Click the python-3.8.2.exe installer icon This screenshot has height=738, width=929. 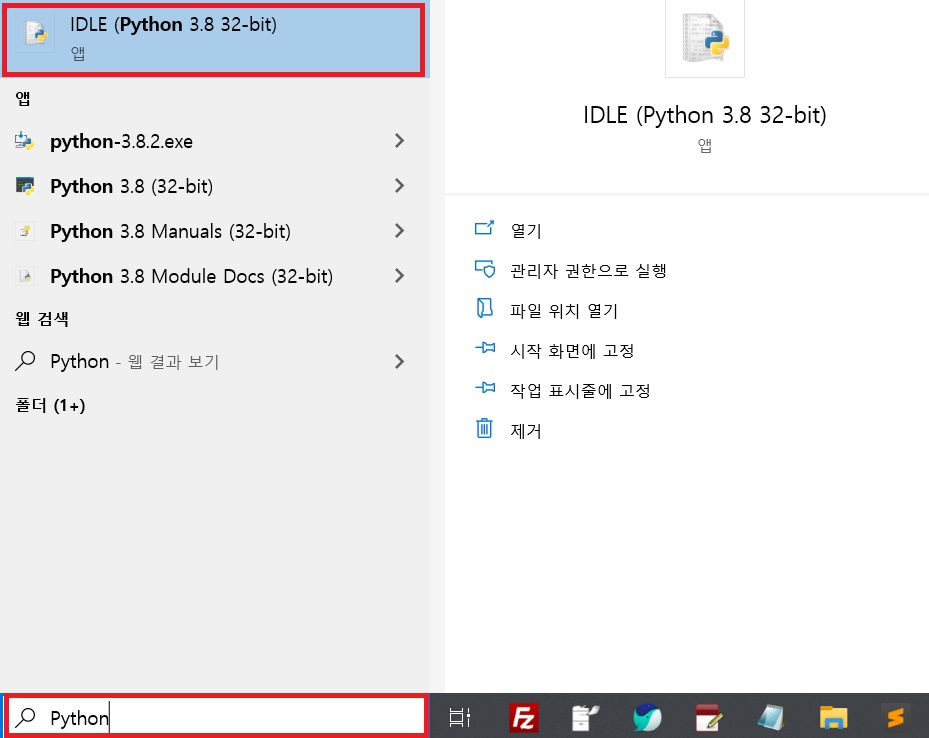click(24, 141)
